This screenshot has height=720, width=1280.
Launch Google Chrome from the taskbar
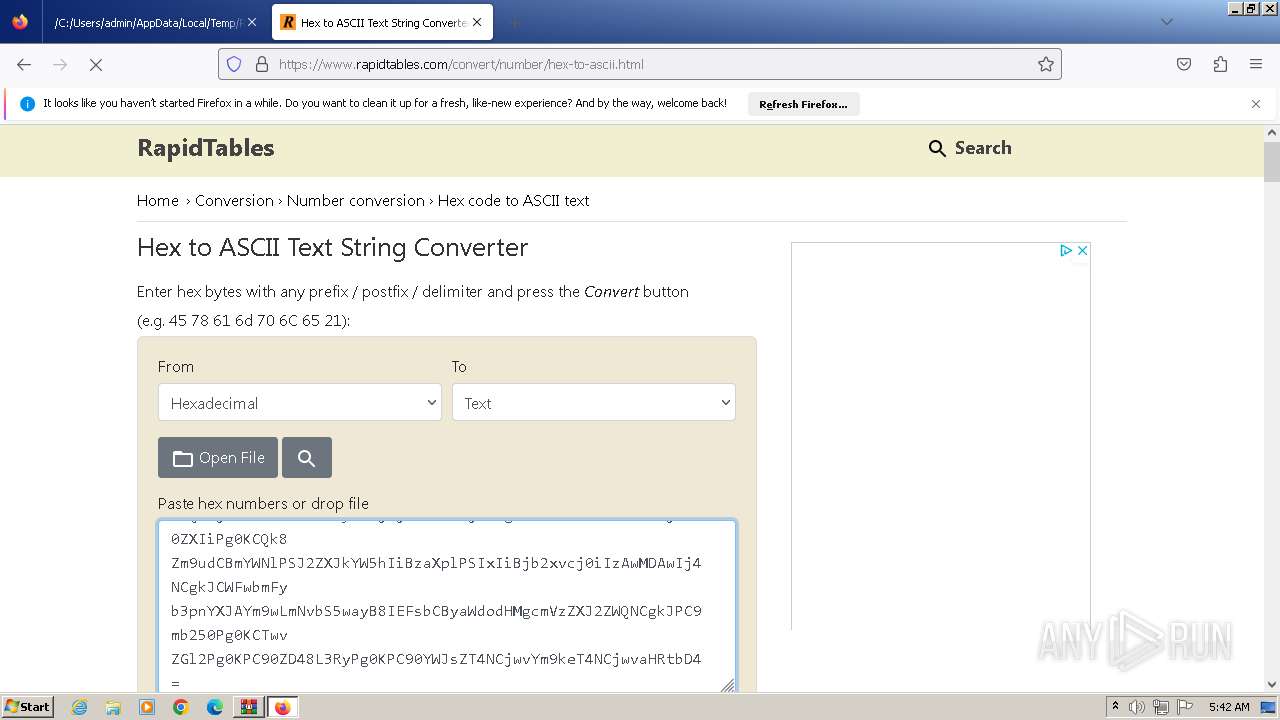coord(180,707)
